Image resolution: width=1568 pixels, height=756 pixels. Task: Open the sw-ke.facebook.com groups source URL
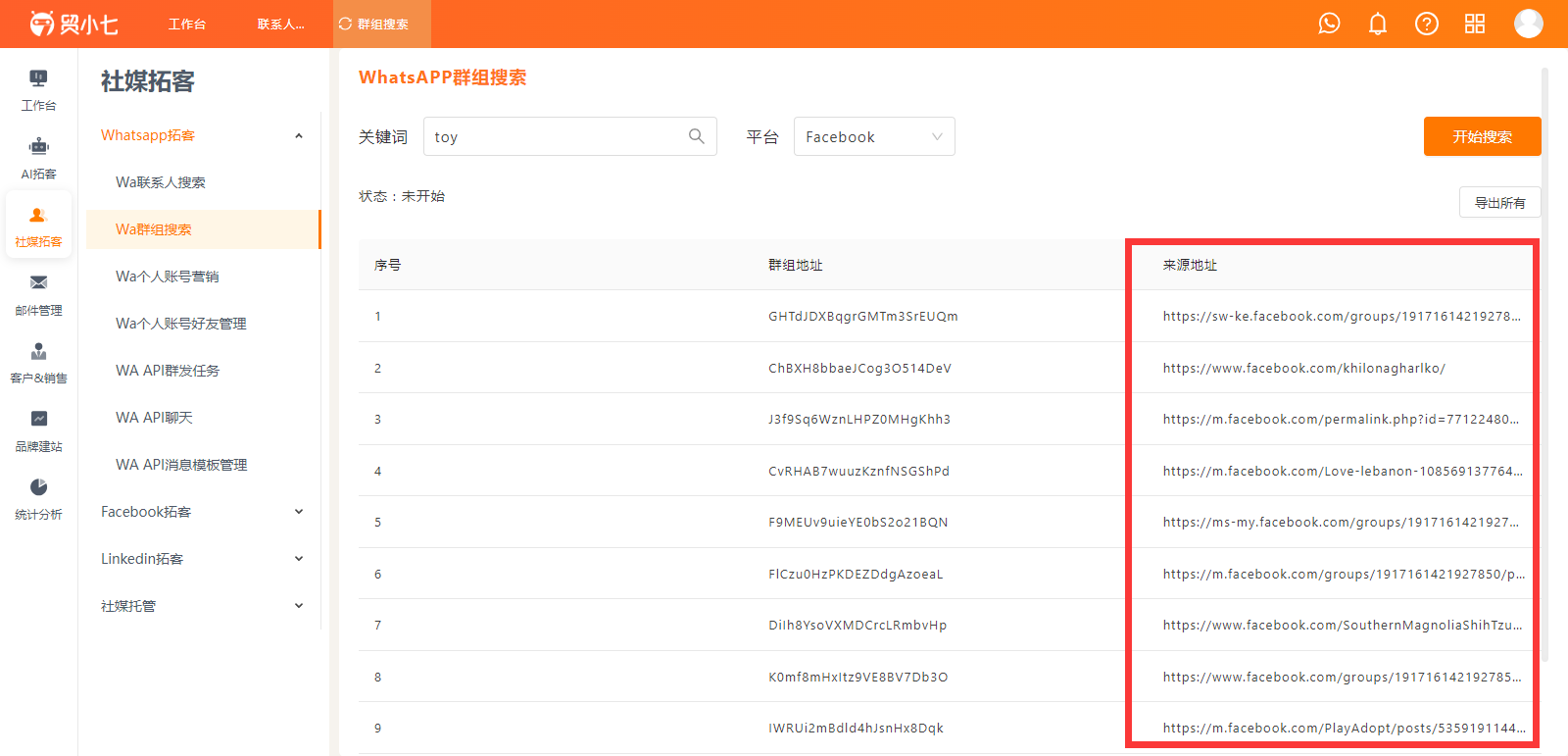point(1342,316)
